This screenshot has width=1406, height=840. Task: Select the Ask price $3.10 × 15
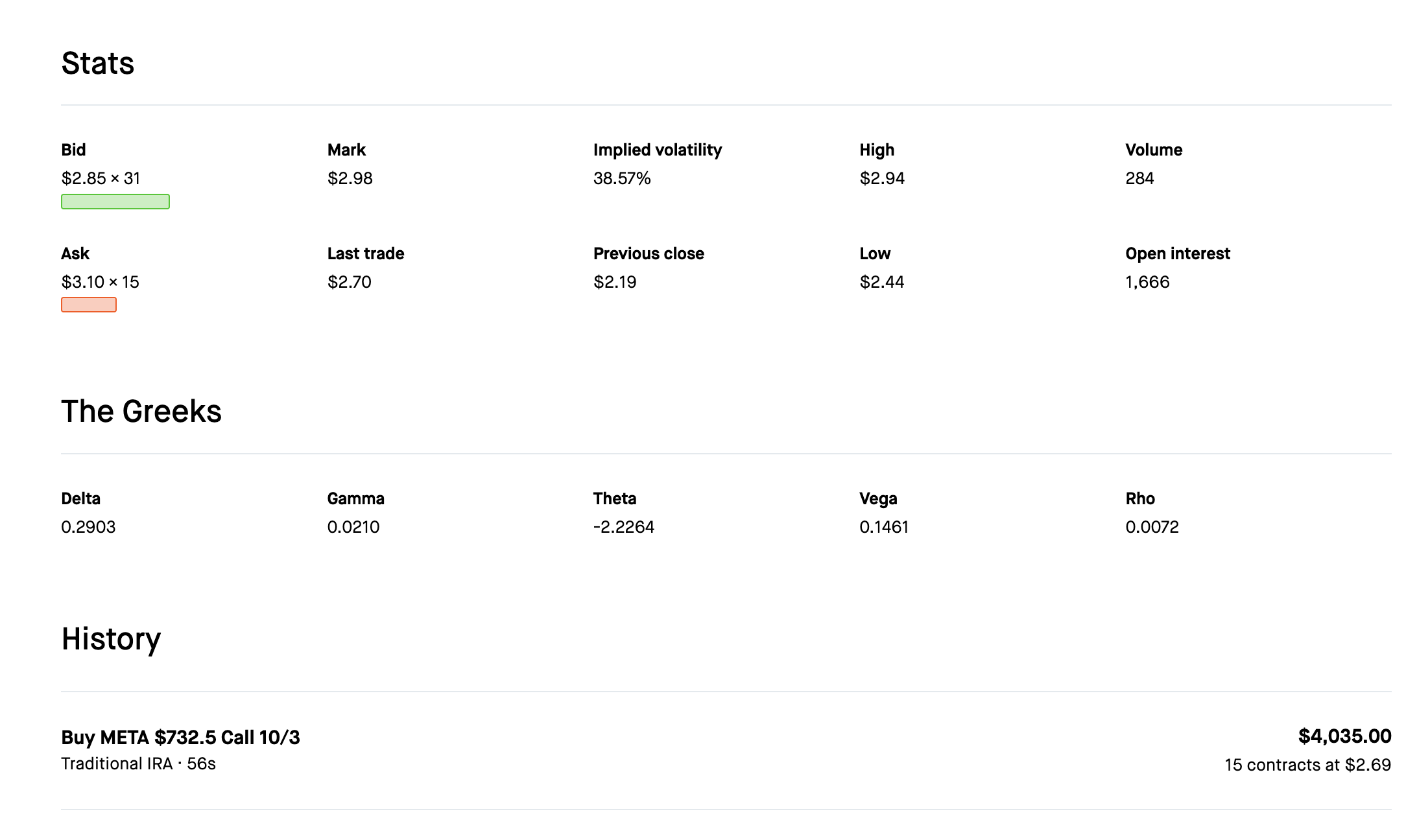(100, 282)
